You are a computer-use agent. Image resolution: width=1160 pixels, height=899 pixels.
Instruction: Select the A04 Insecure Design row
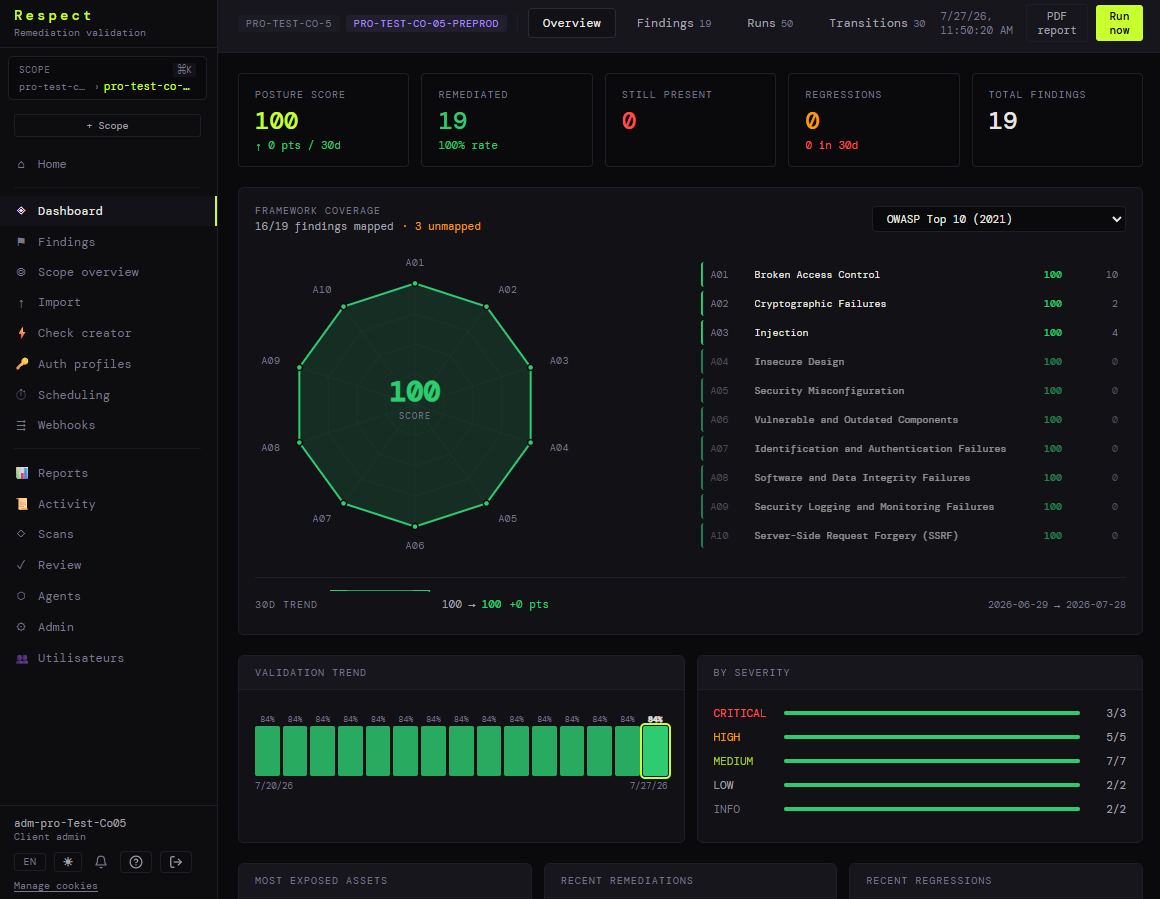click(913, 362)
